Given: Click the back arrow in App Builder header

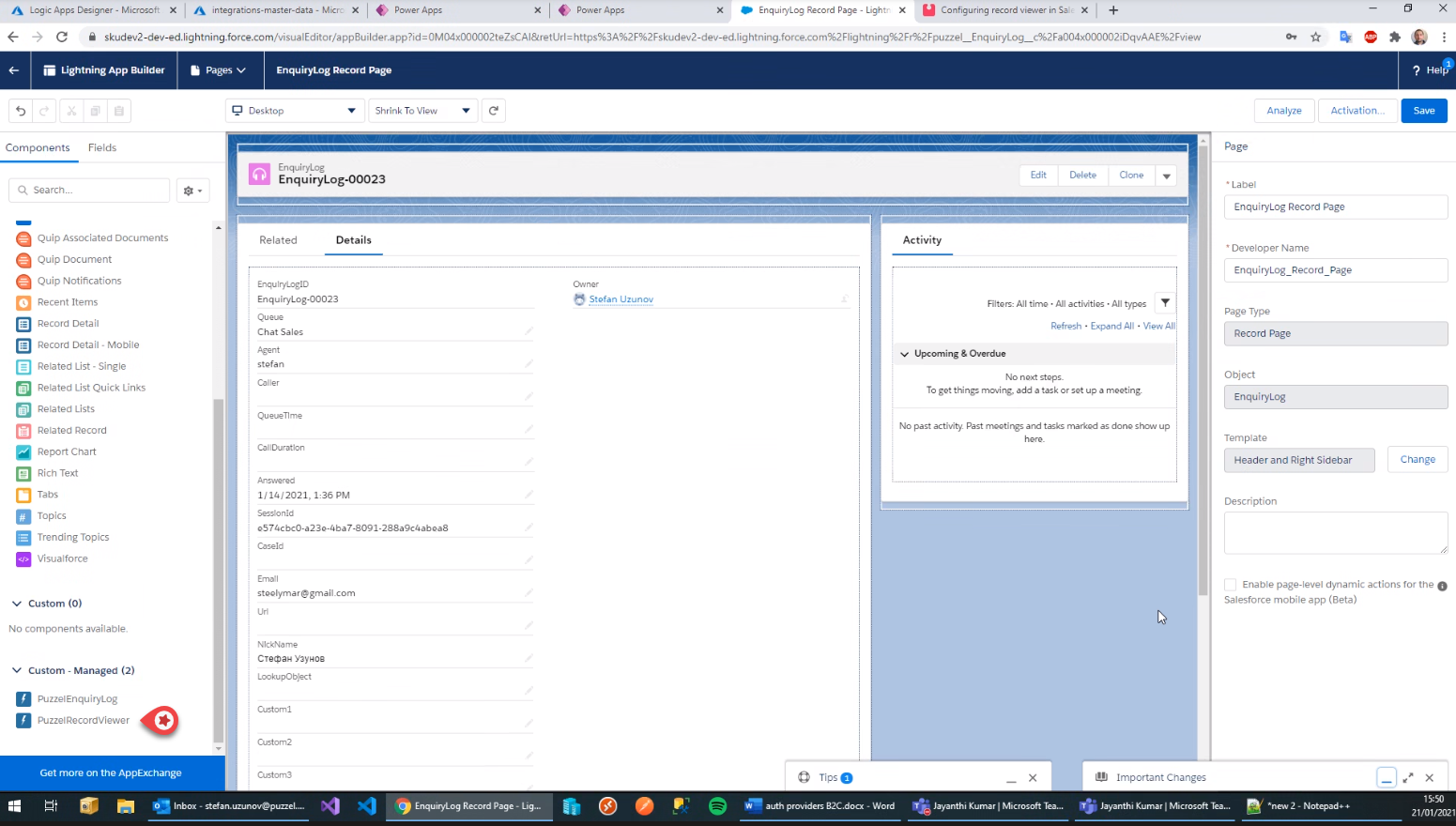Looking at the screenshot, I should 14,70.
